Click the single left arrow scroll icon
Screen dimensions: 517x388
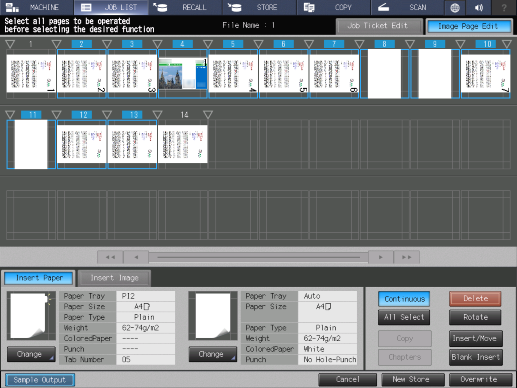point(136,257)
